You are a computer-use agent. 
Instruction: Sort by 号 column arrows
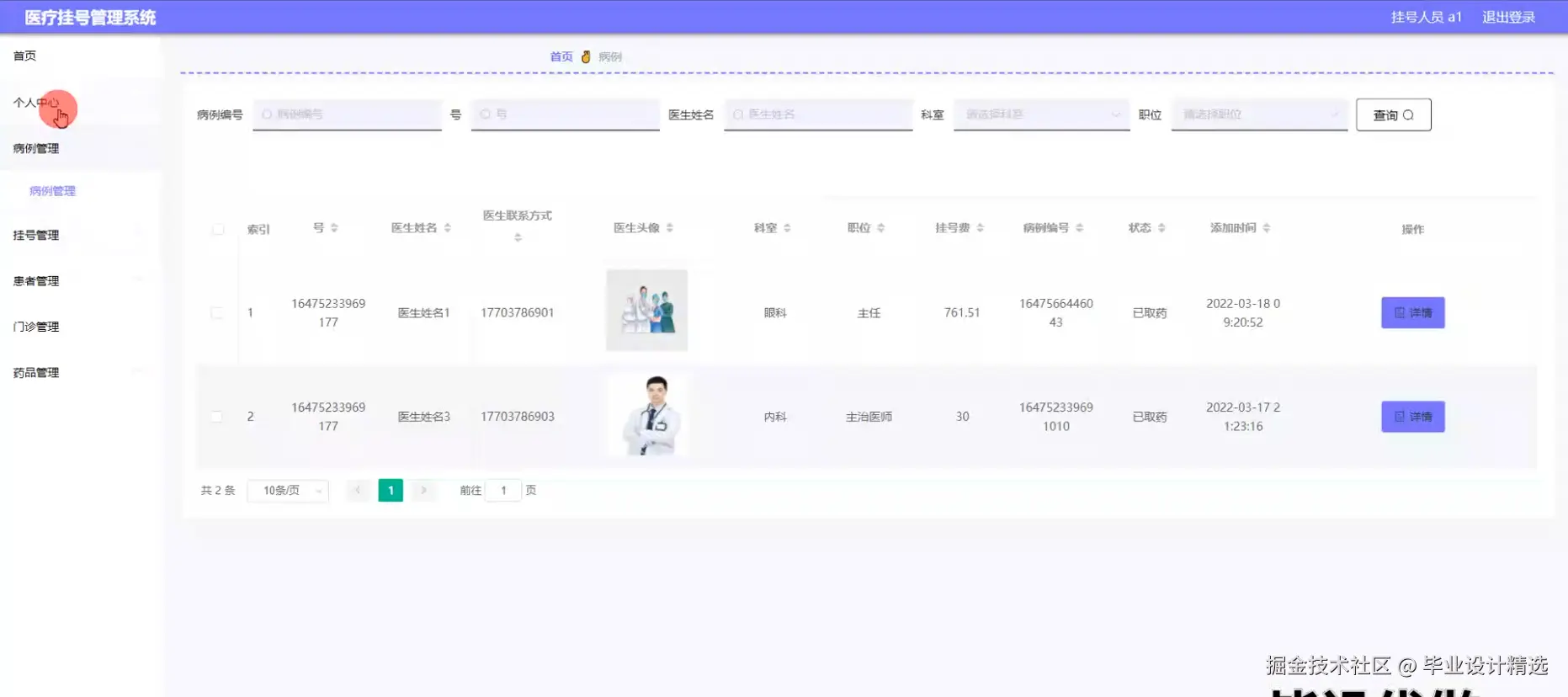tap(334, 228)
